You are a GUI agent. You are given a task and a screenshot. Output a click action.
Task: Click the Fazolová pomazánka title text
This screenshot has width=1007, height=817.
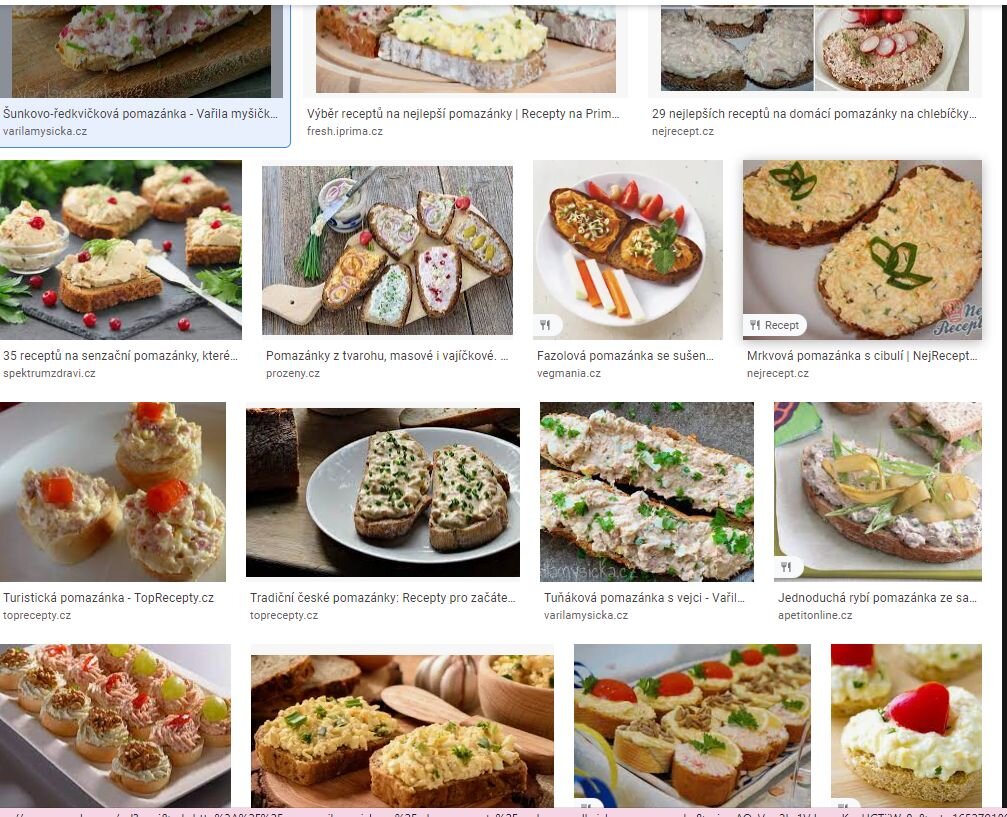625,356
